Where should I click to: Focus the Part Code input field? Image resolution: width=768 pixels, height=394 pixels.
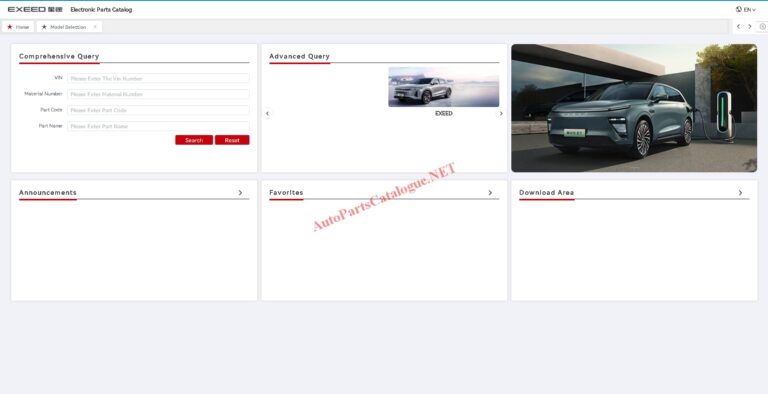pos(158,110)
